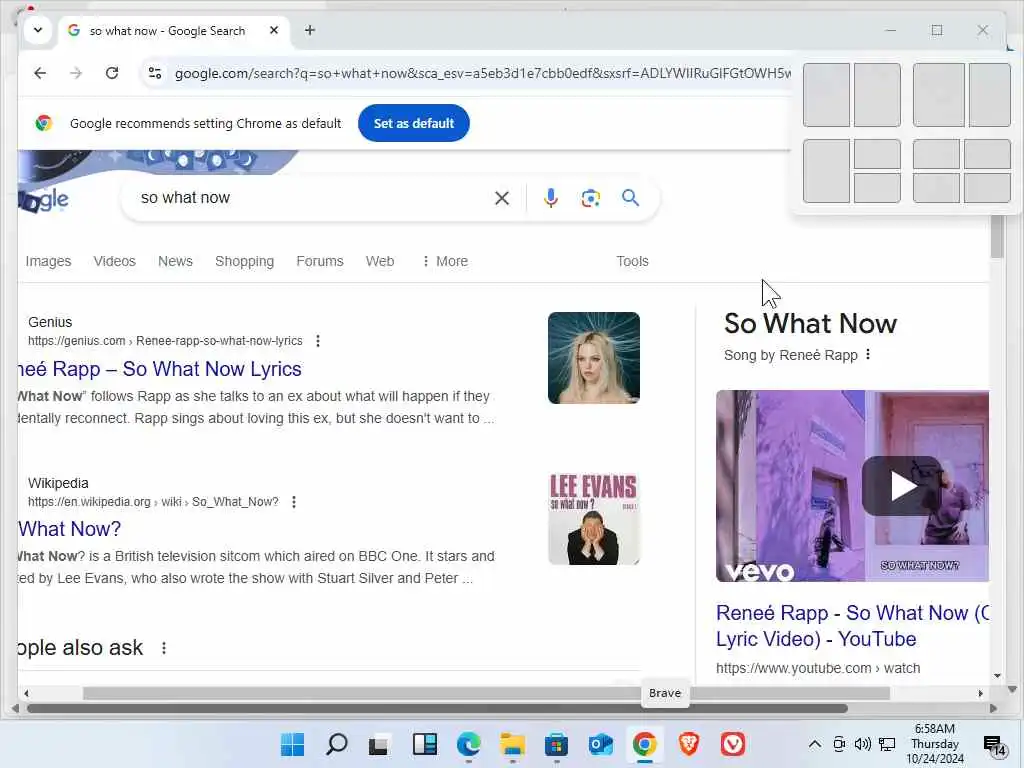
Task: Launch Microsoft Edge from the taskbar
Action: coord(468,744)
